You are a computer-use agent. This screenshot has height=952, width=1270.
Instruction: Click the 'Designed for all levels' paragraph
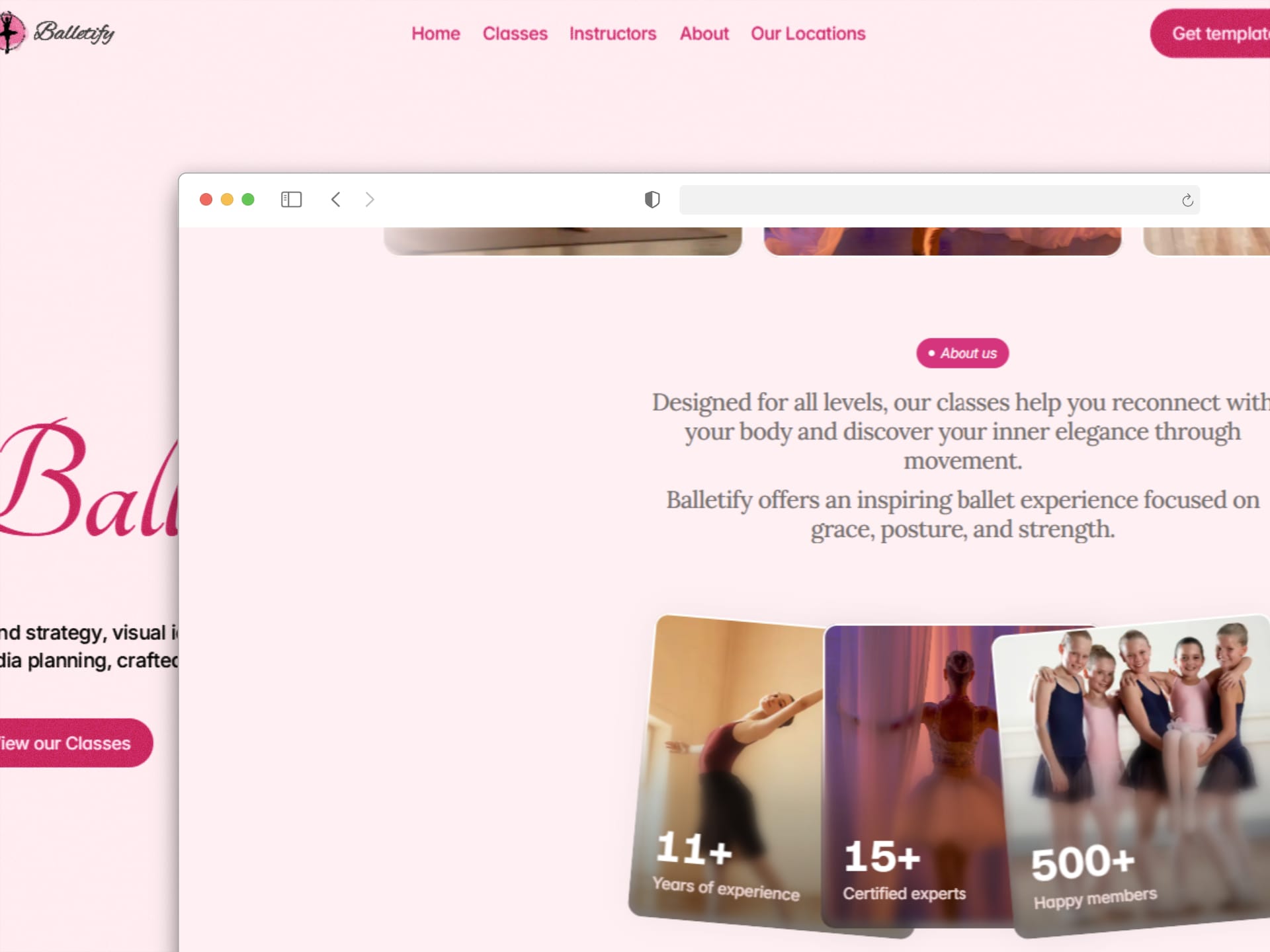[x=961, y=431]
